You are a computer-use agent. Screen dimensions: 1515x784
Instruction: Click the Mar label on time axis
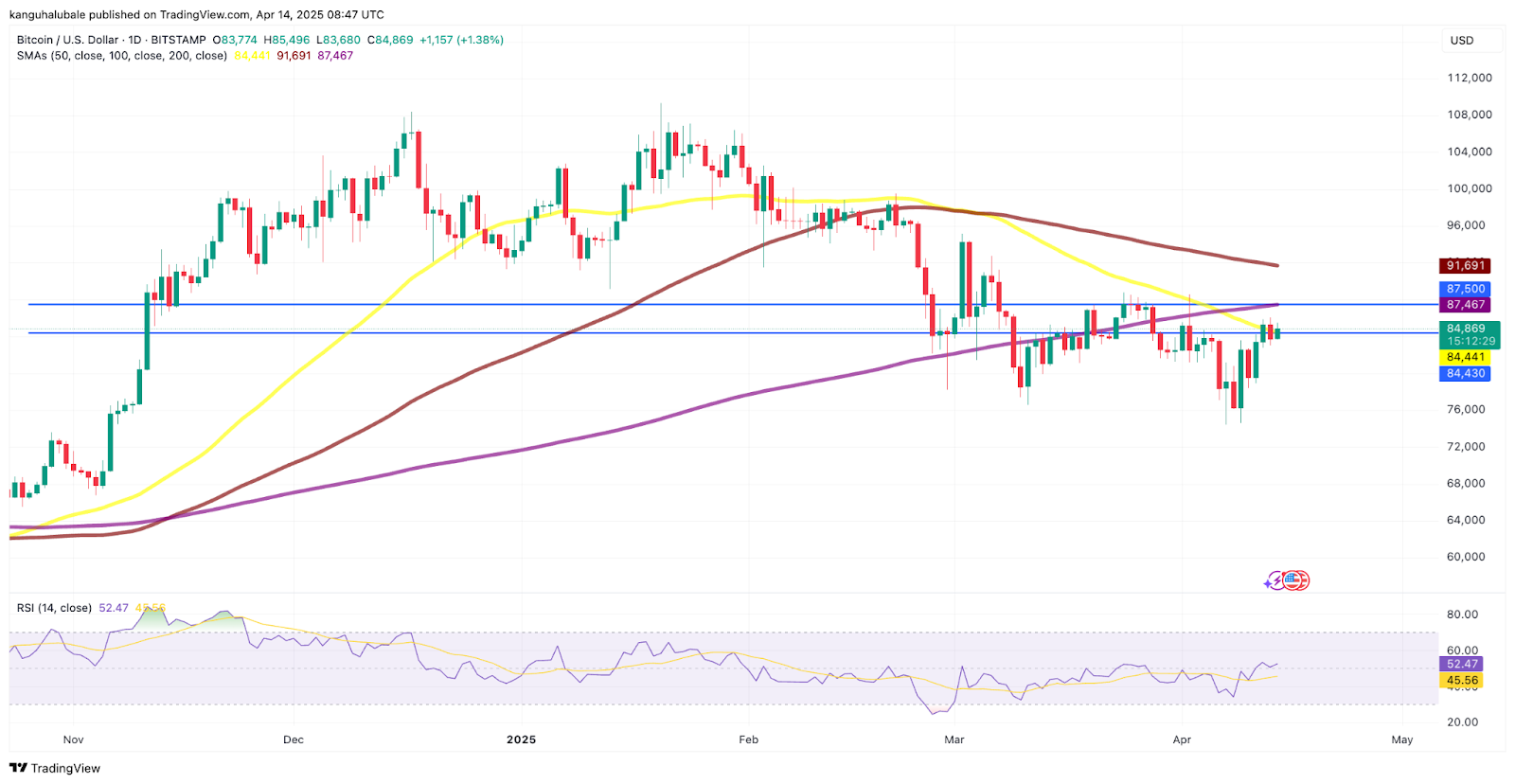tap(954, 739)
